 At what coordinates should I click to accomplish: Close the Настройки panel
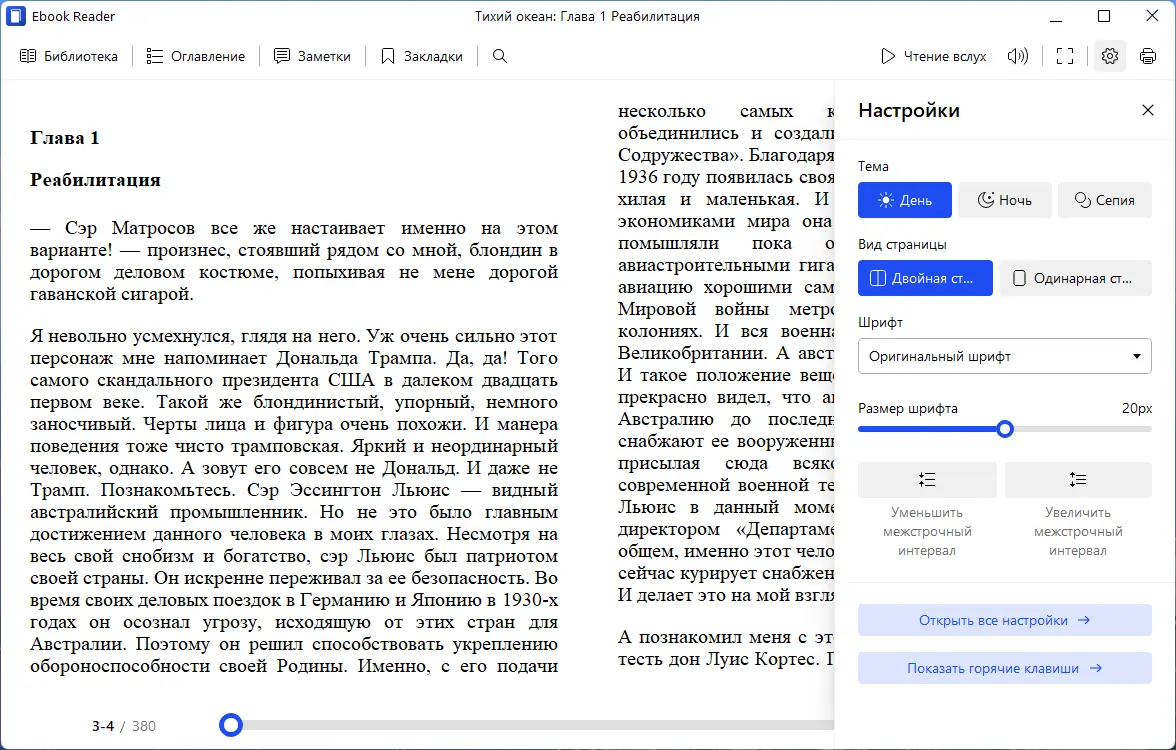(1148, 110)
